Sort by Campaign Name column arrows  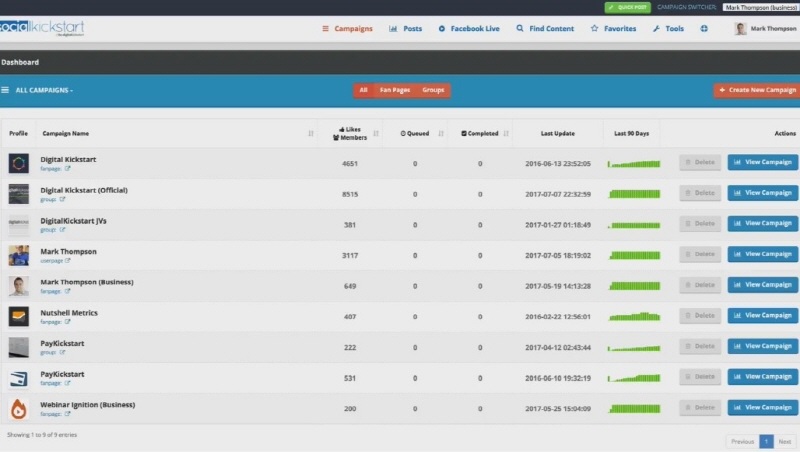point(311,133)
